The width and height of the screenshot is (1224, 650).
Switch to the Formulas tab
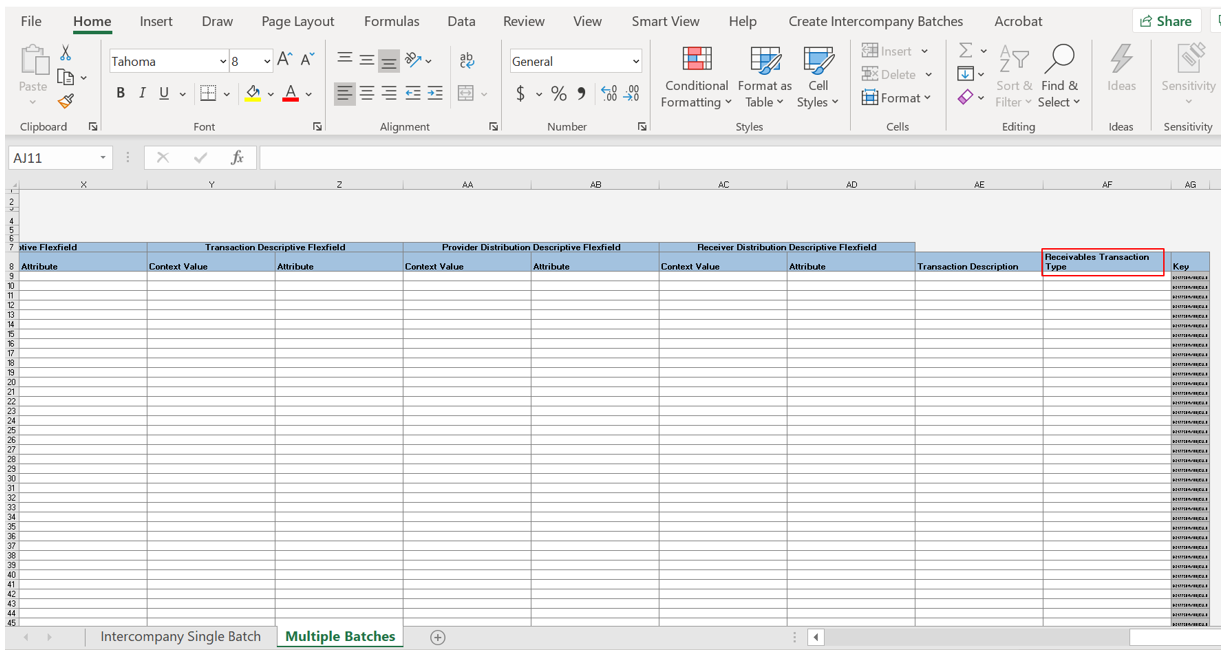(392, 21)
